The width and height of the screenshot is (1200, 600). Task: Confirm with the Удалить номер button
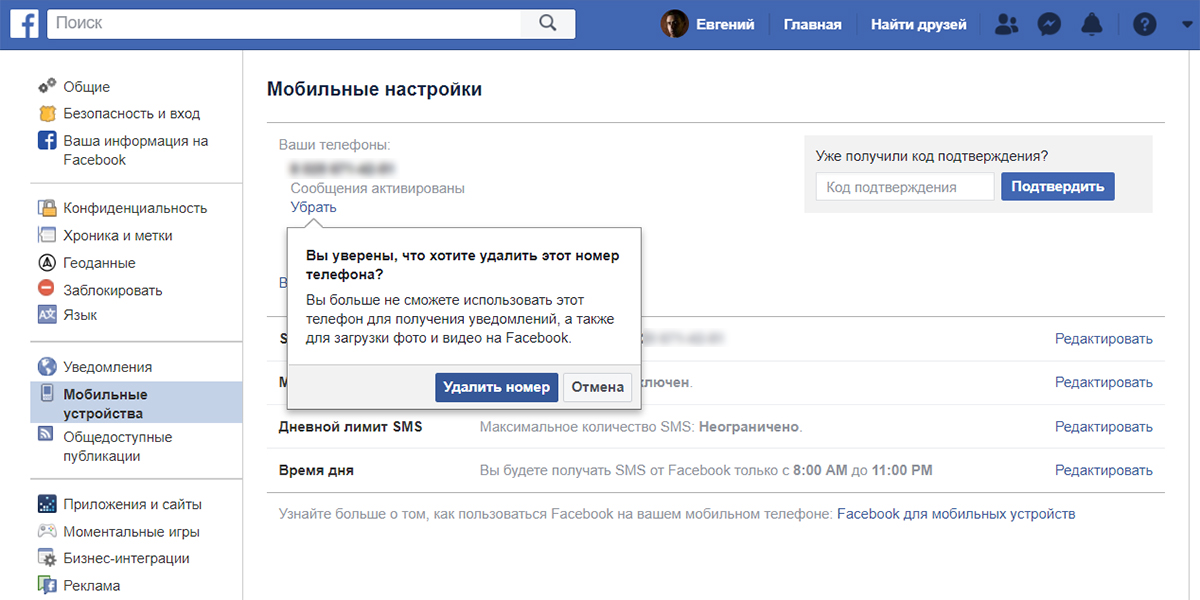pyautogui.click(x=497, y=387)
